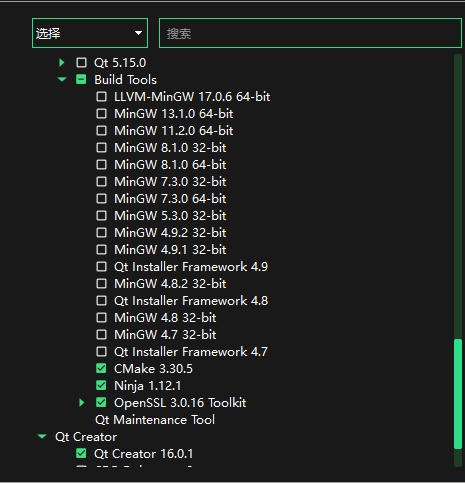This screenshot has width=465, height=483.
Task: Select the MinGW 11.2.0 64-bit label
Action: [174, 130]
